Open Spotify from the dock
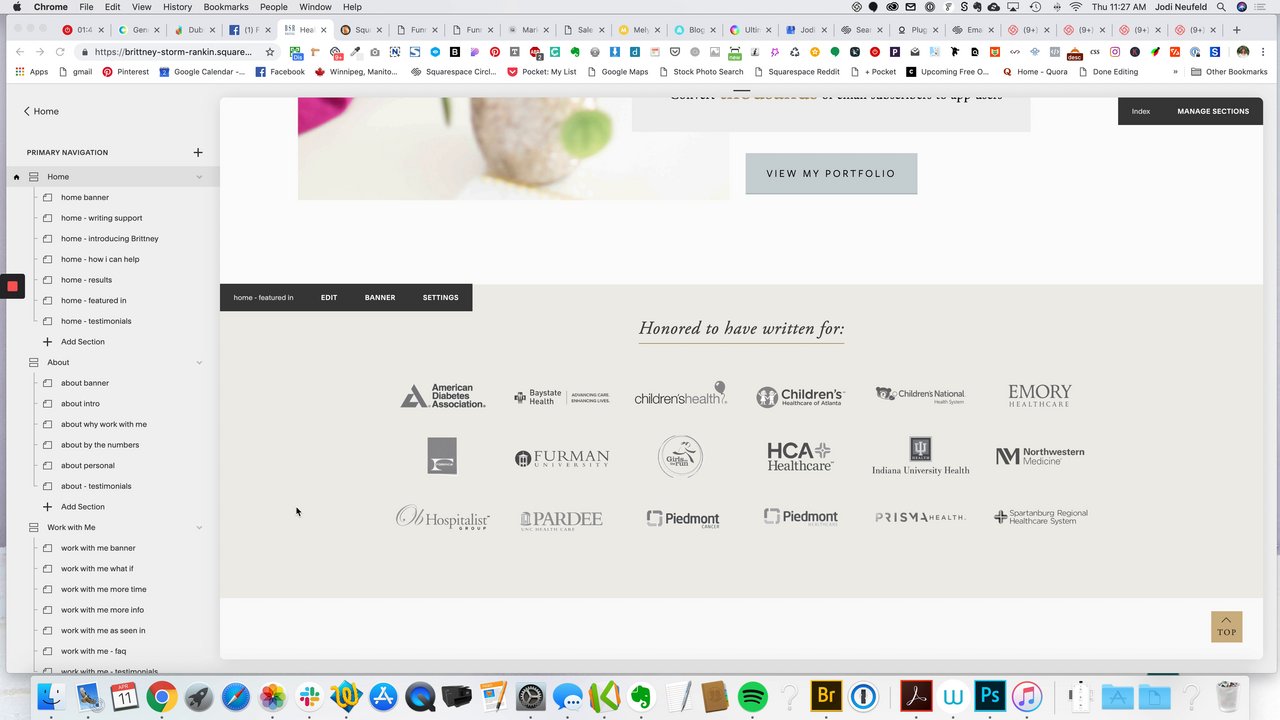The height and width of the screenshot is (720, 1280). 752,696
